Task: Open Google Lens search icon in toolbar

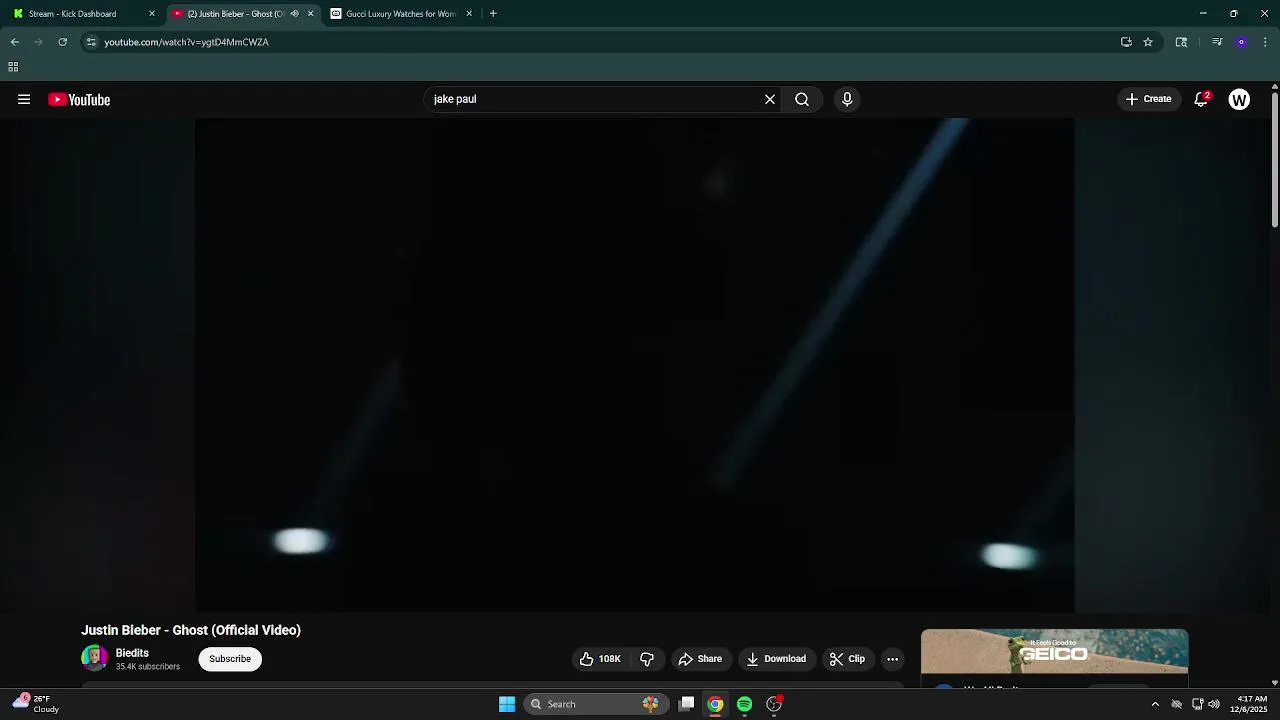Action: pos(1181,42)
